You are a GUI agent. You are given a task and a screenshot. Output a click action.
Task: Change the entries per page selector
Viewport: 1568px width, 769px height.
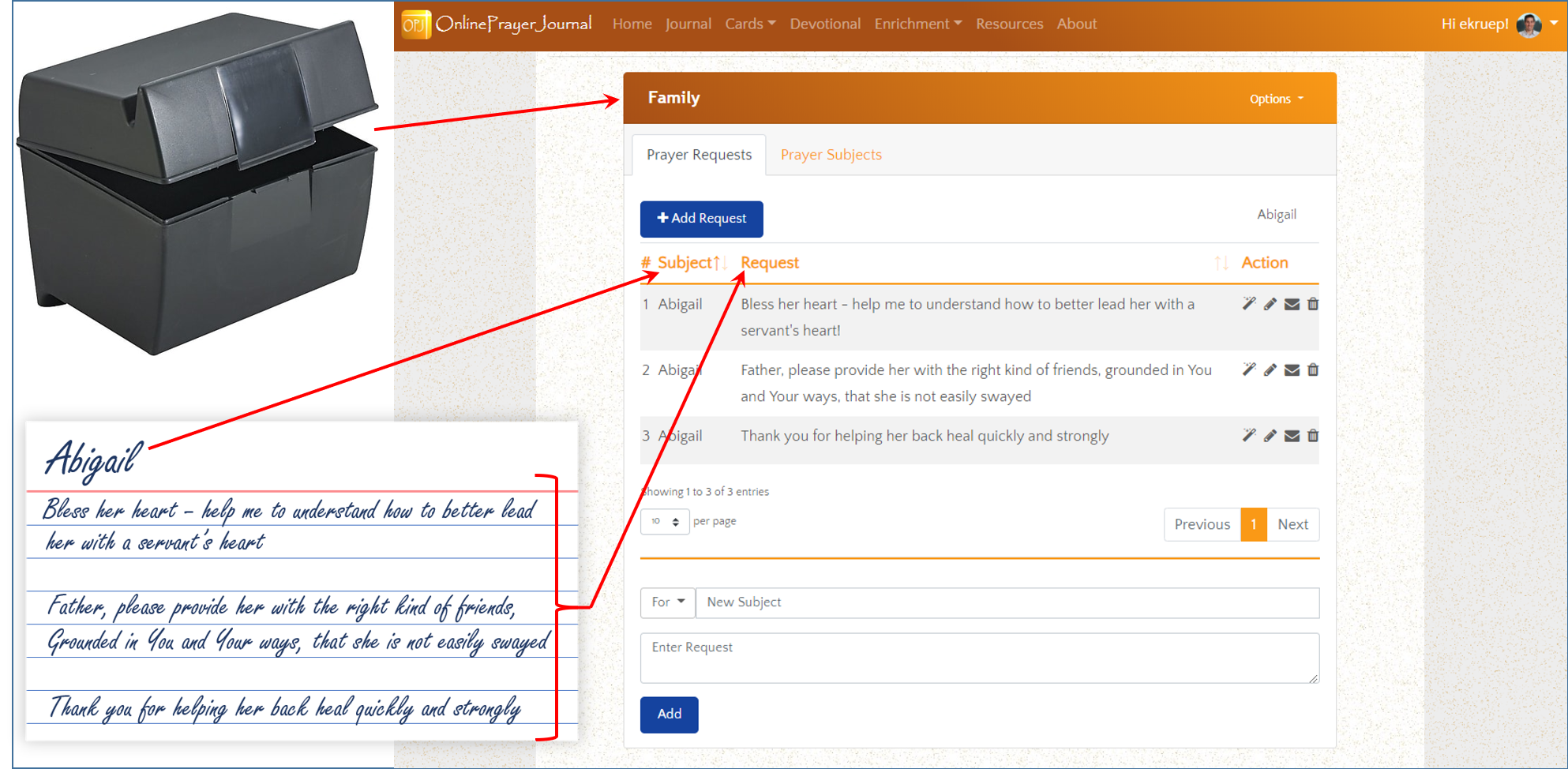665,522
